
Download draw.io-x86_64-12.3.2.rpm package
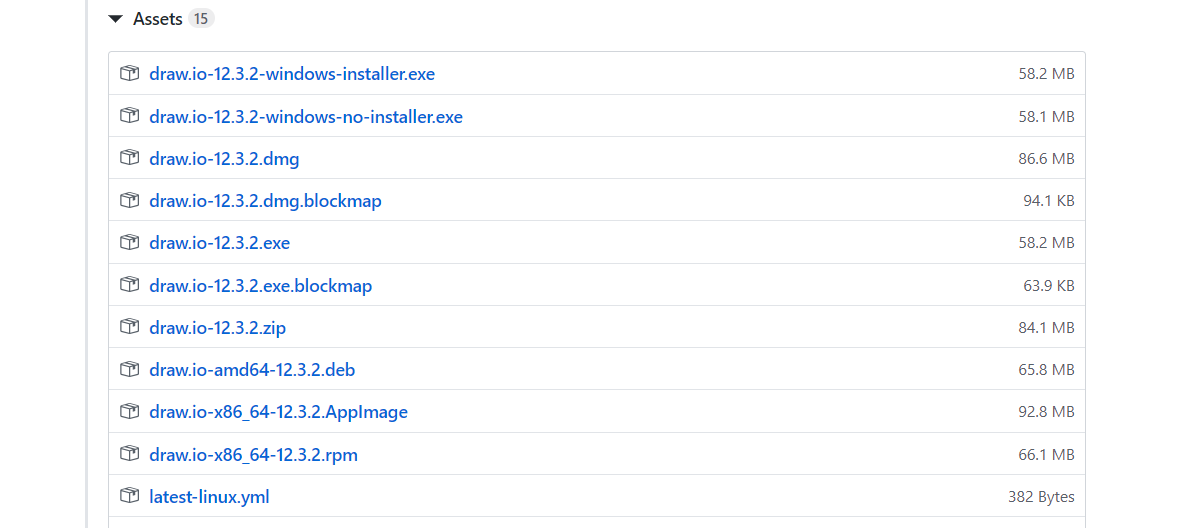click(253, 455)
